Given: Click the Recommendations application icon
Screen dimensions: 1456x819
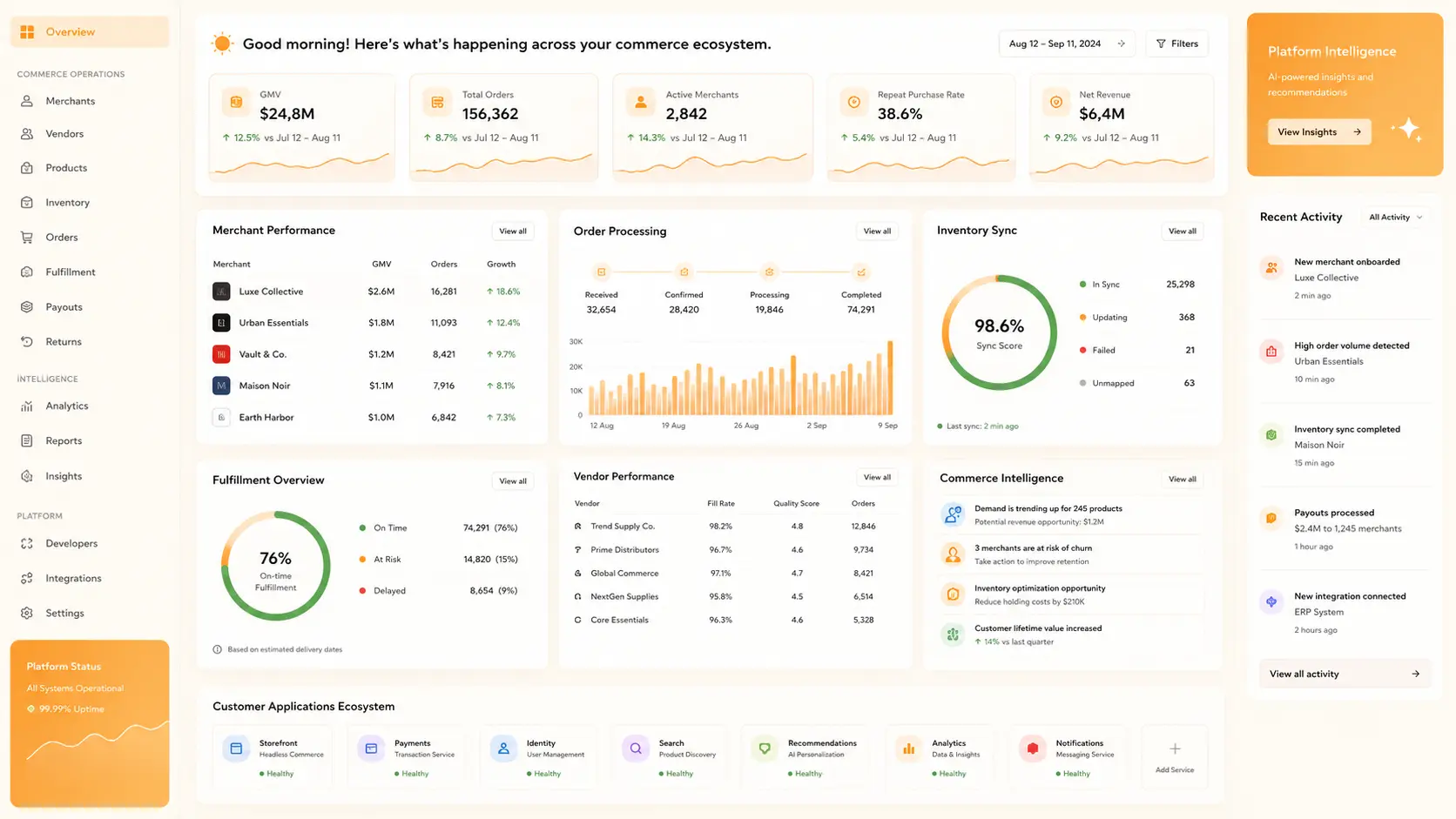Looking at the screenshot, I should (x=765, y=749).
